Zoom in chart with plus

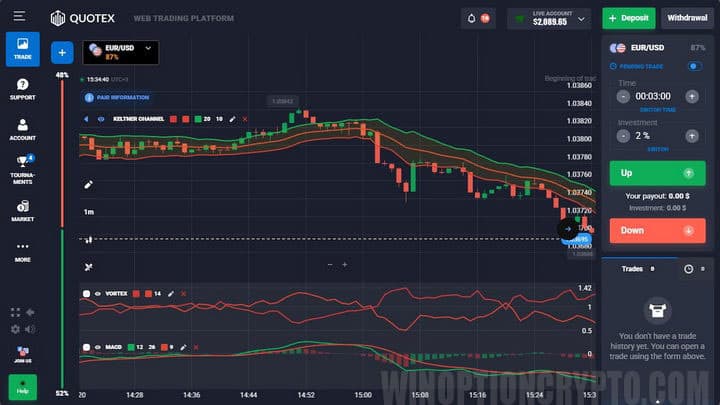click(x=344, y=264)
